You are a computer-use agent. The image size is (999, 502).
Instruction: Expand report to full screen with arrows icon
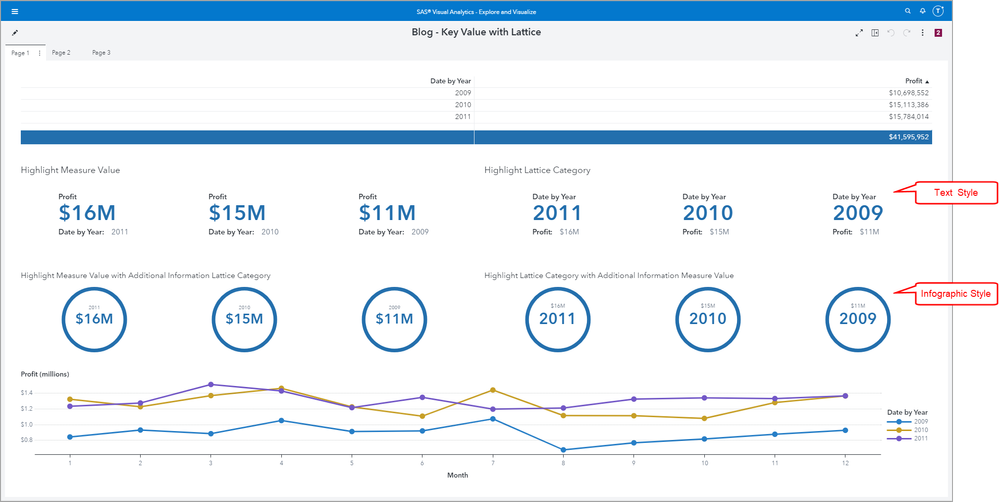click(859, 32)
